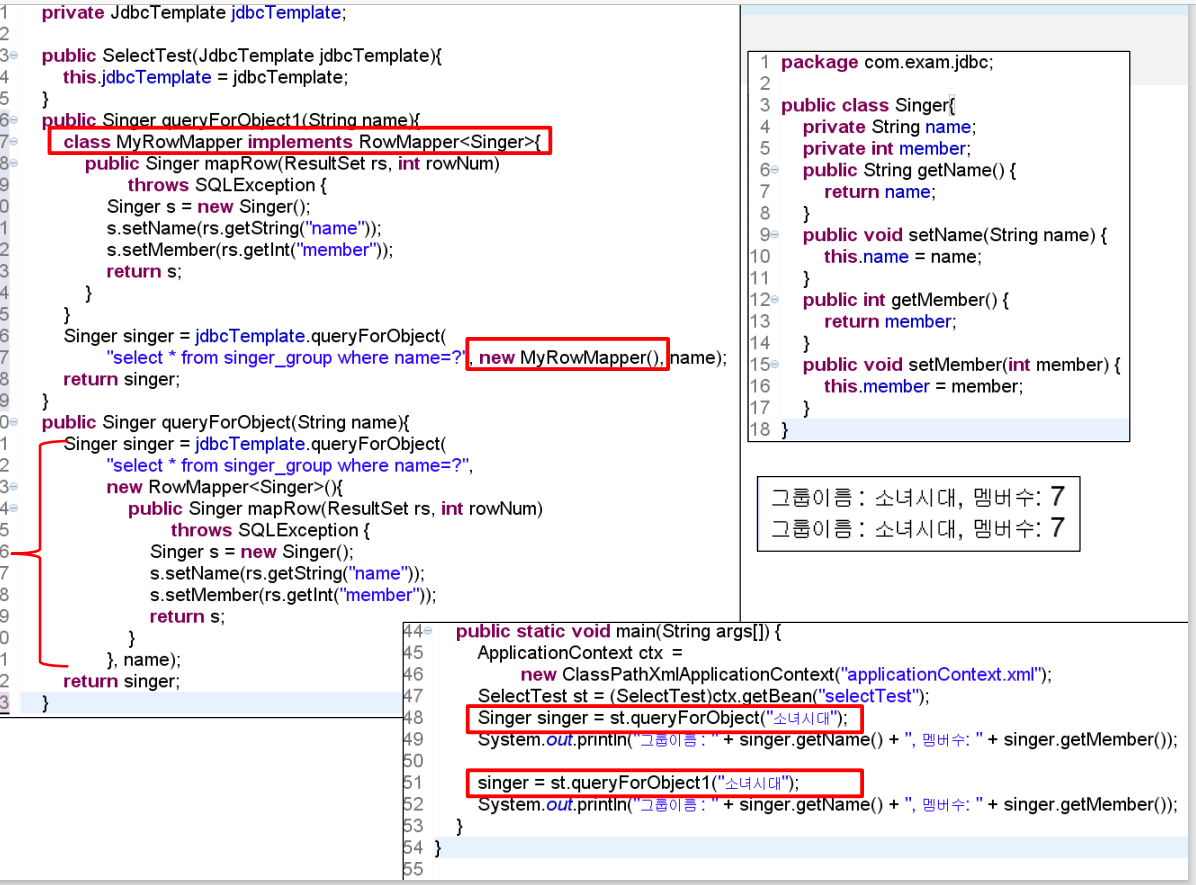Collapse fold marker of queryForObject(String name) method
Image resolution: width=1196 pixels, height=885 pixels.
14,423
